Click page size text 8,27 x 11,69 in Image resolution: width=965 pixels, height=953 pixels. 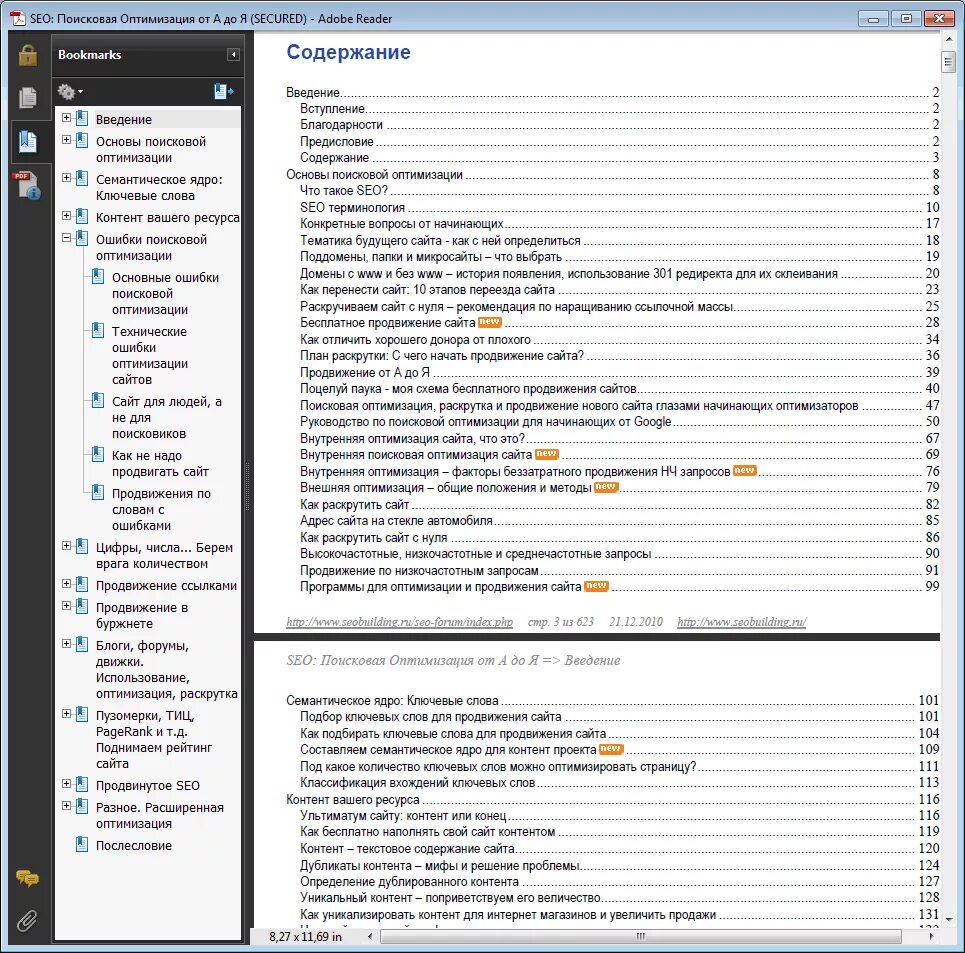pos(305,936)
